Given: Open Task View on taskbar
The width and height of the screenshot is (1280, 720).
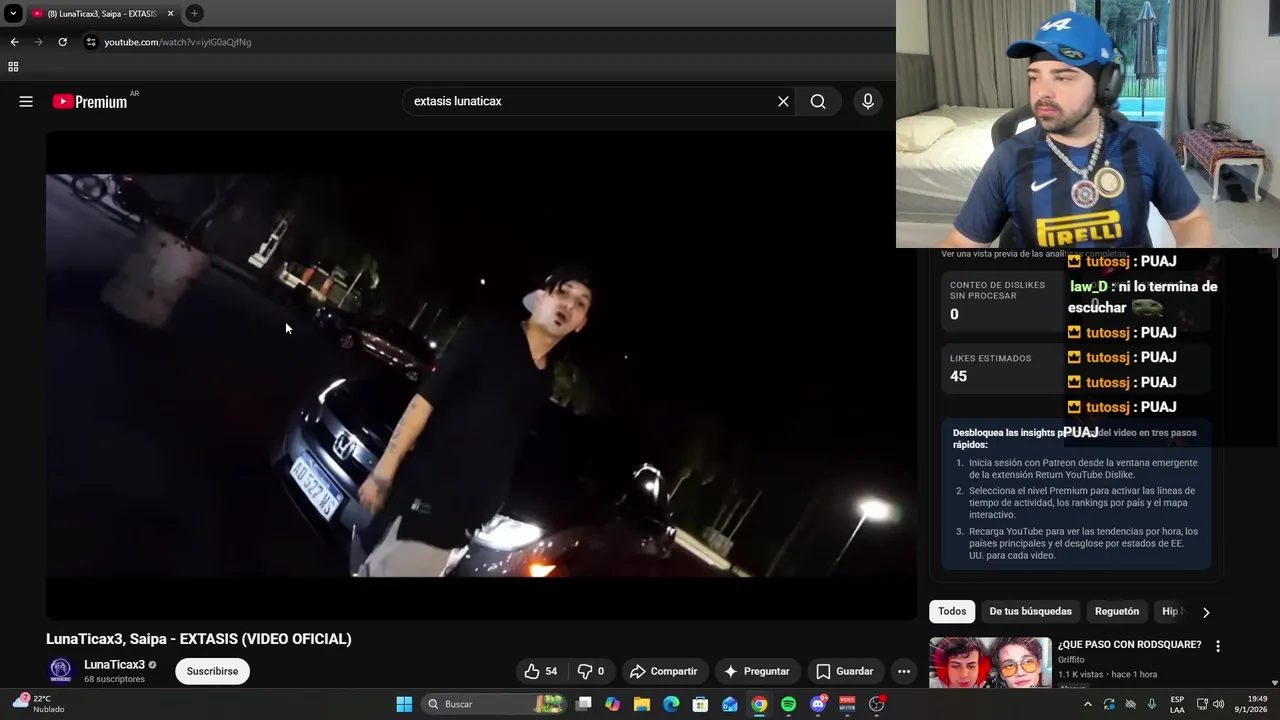Looking at the screenshot, I should point(584,704).
